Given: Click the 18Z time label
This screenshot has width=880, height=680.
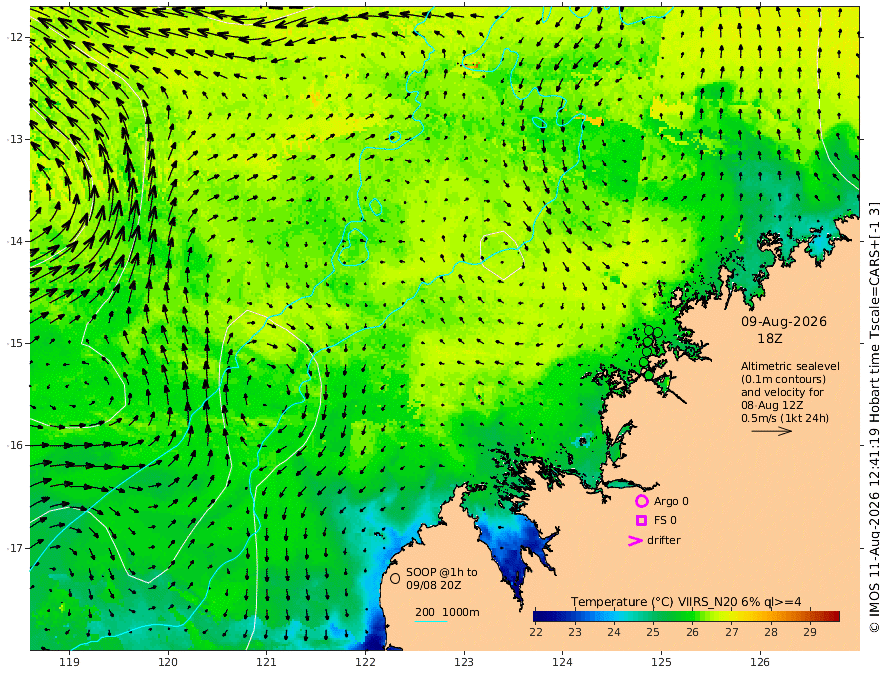Looking at the screenshot, I should (x=769, y=338).
